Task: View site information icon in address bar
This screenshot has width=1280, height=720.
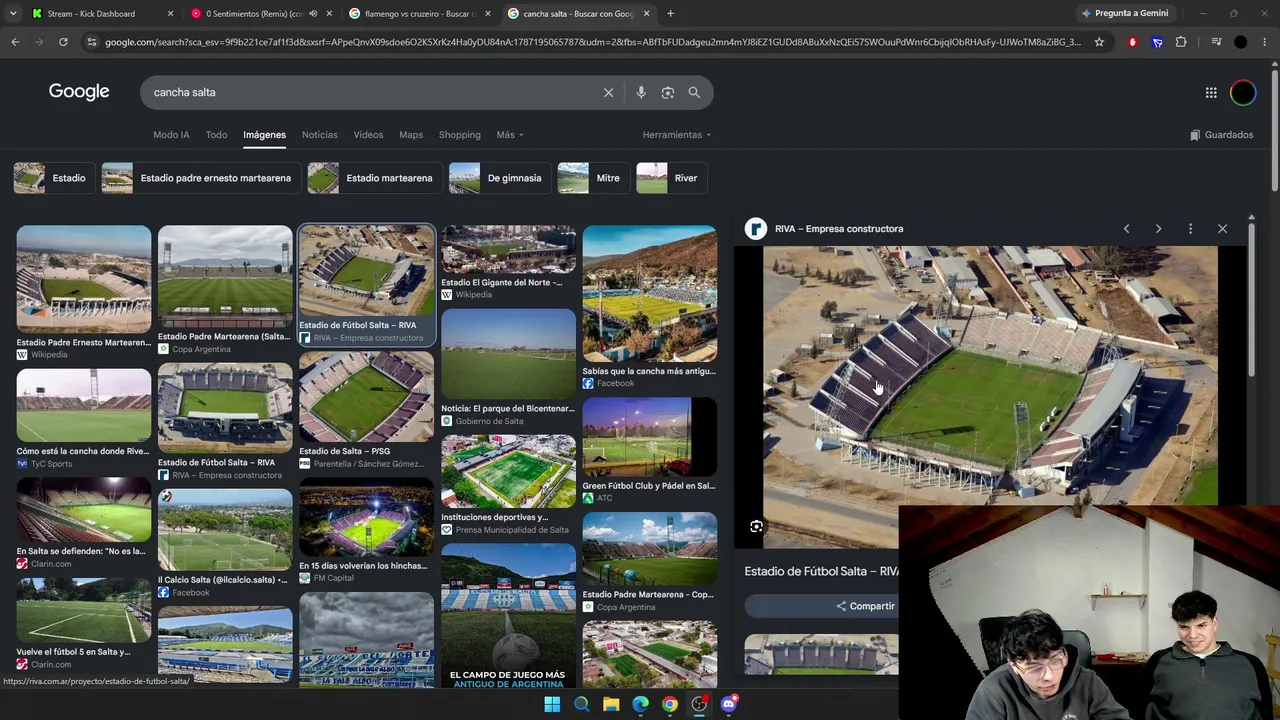Action: click(92, 42)
